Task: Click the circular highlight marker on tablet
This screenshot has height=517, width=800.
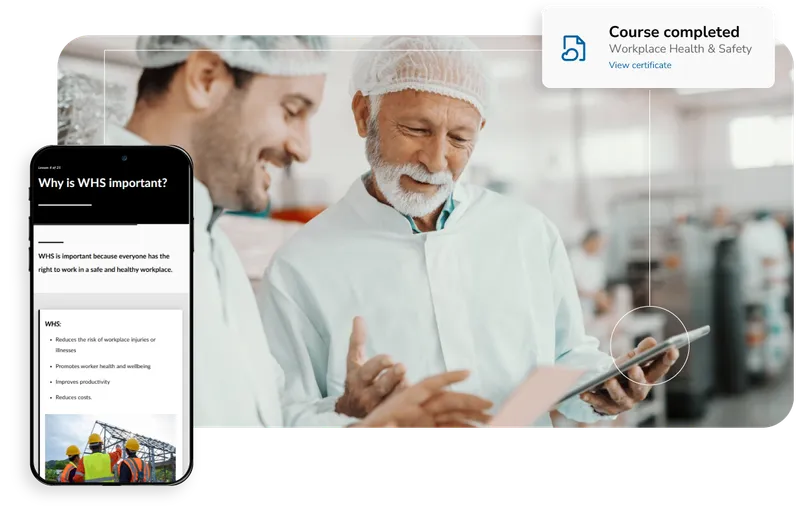Action: (x=649, y=345)
